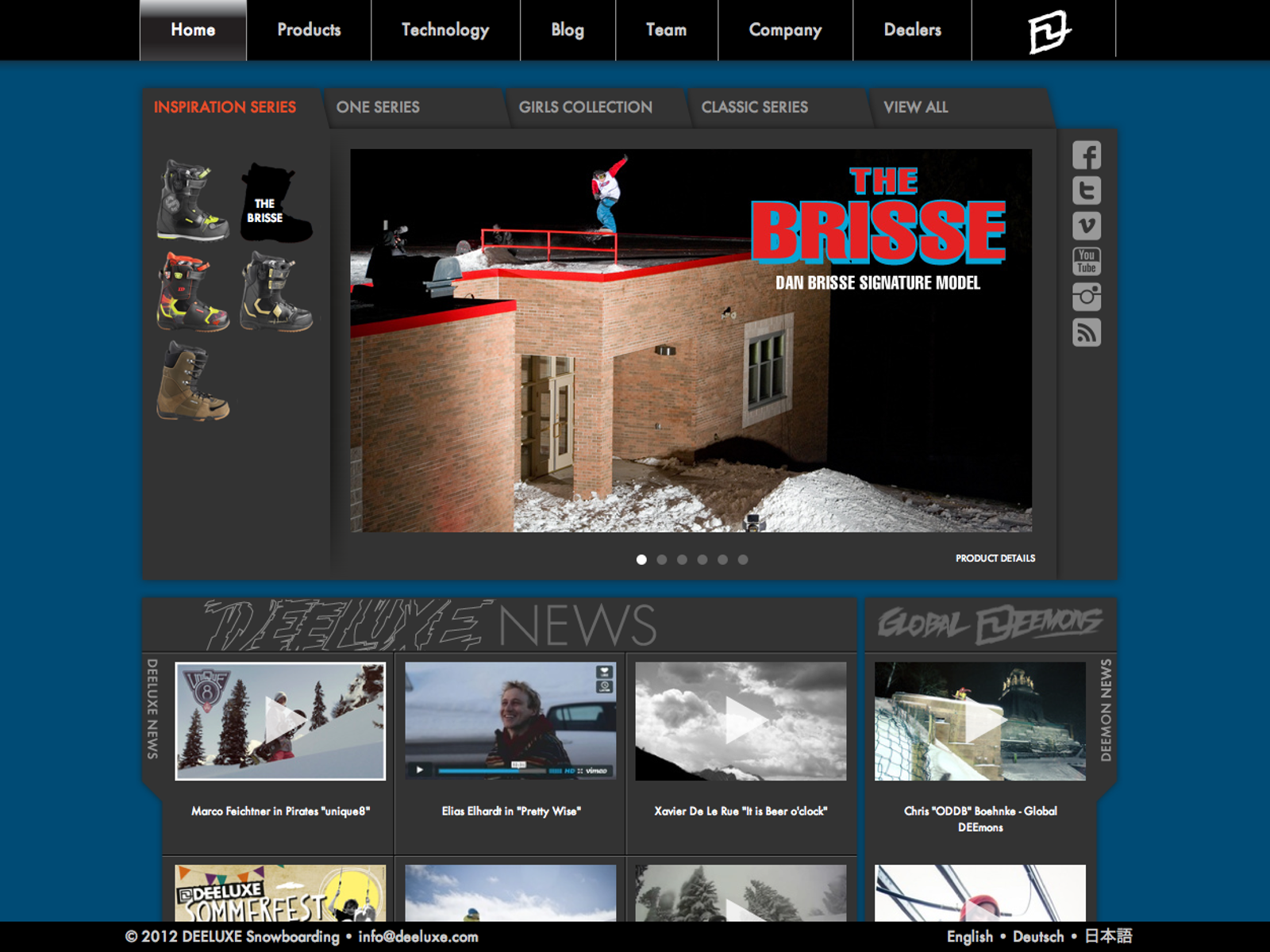Click the Deeluxe logo in the navigation bar
This screenshot has width=1270, height=952.
click(1049, 32)
